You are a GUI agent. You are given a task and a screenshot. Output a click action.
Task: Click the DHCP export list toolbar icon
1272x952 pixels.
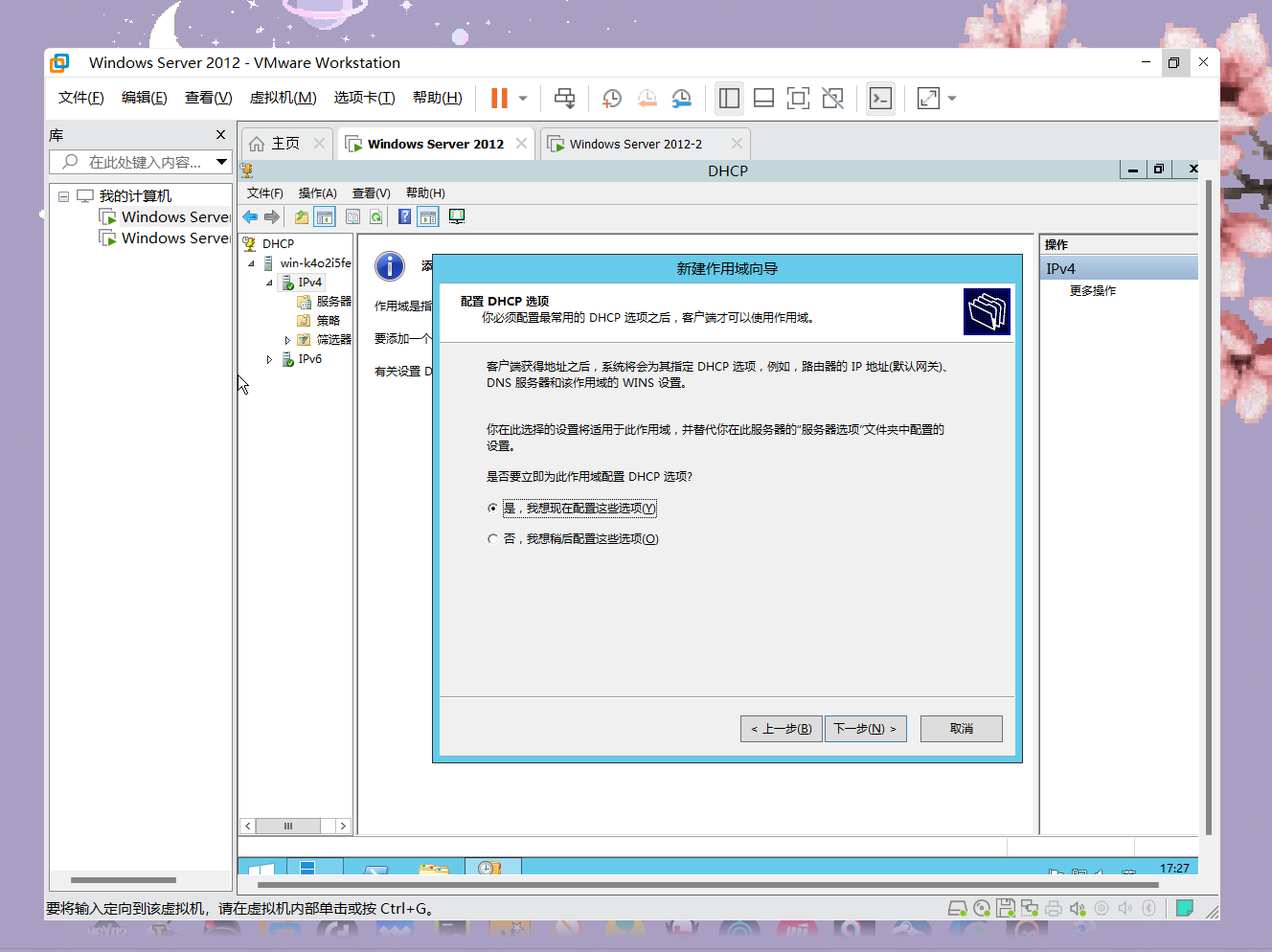[x=353, y=216]
